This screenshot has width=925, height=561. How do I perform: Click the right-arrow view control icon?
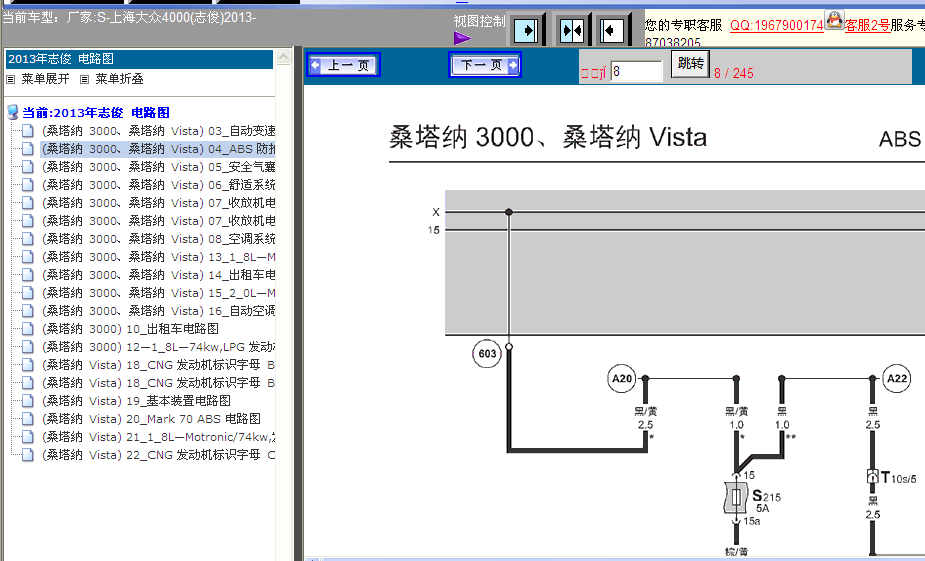pos(526,30)
